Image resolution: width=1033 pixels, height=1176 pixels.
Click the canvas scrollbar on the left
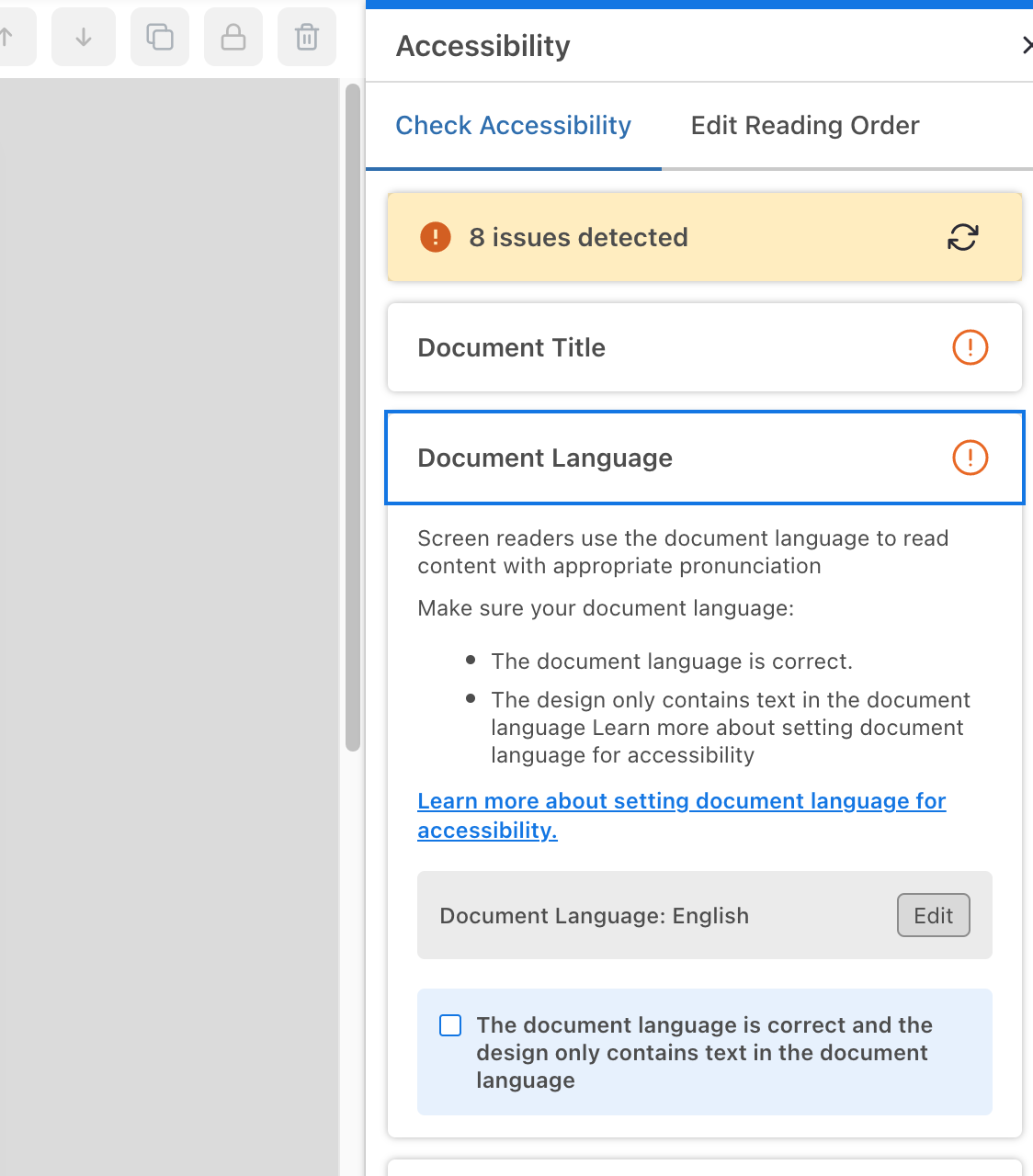351,413
